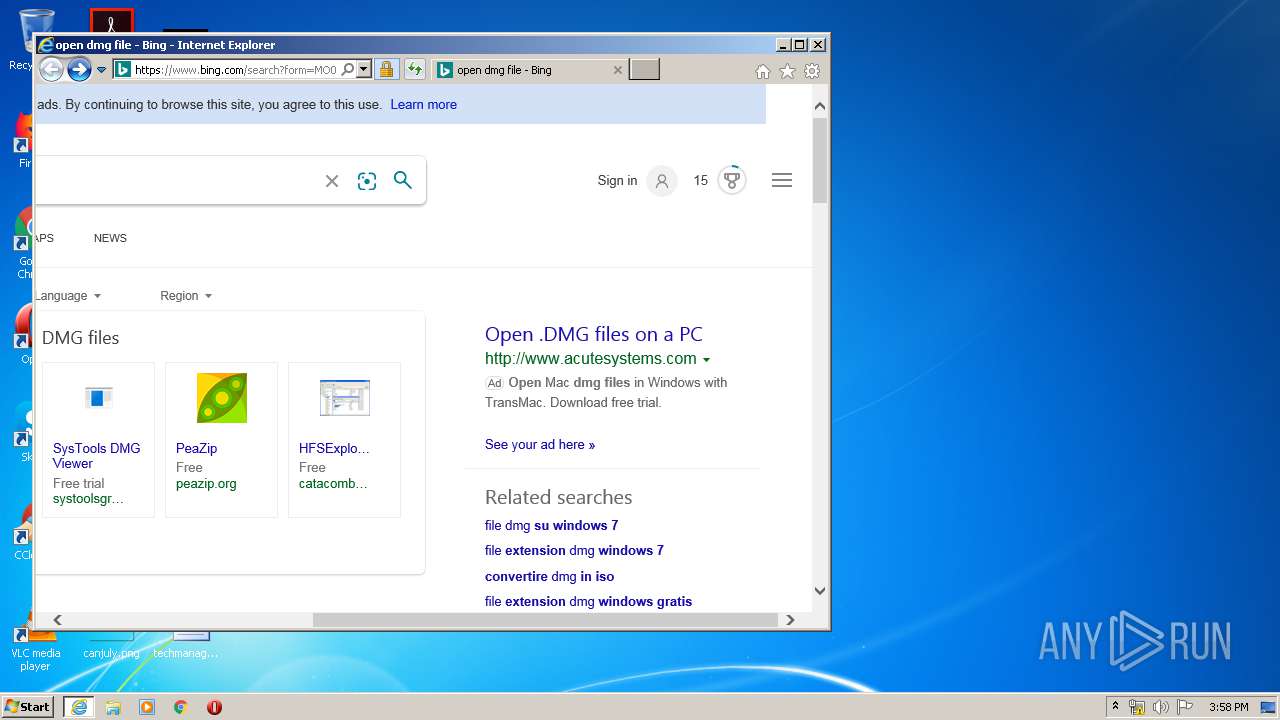Click the vertical scrollbar up arrow
Image resolution: width=1280 pixels, height=720 pixels.
(x=820, y=105)
